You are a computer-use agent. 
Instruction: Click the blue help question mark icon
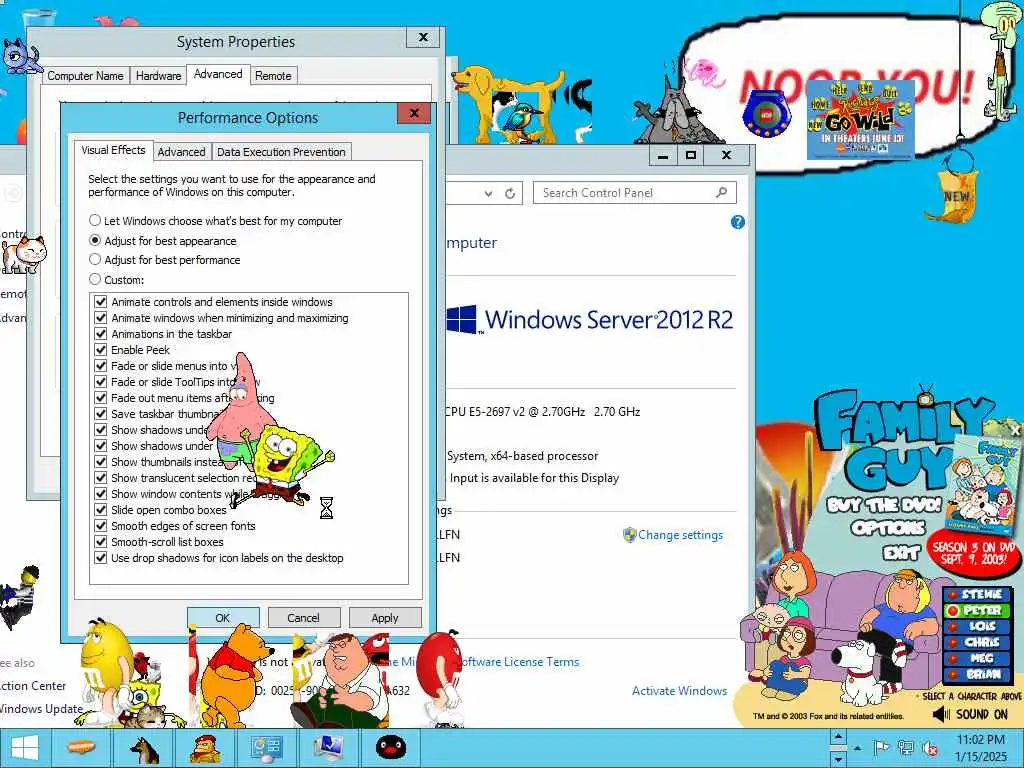coord(737,222)
